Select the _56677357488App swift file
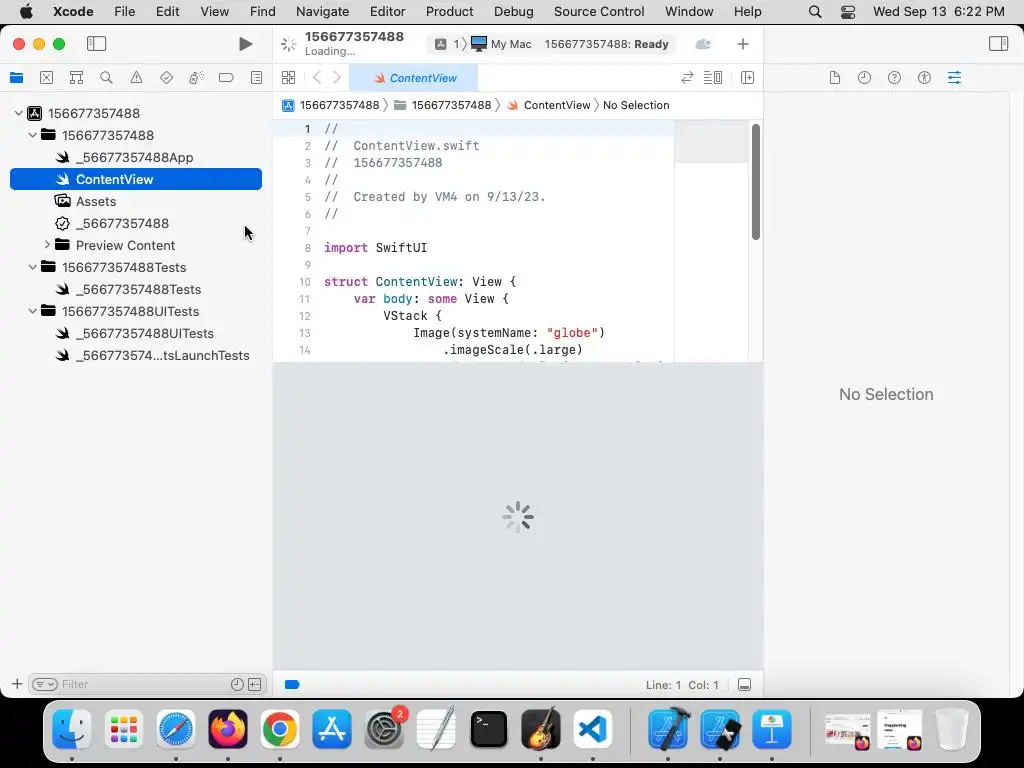 (136, 157)
